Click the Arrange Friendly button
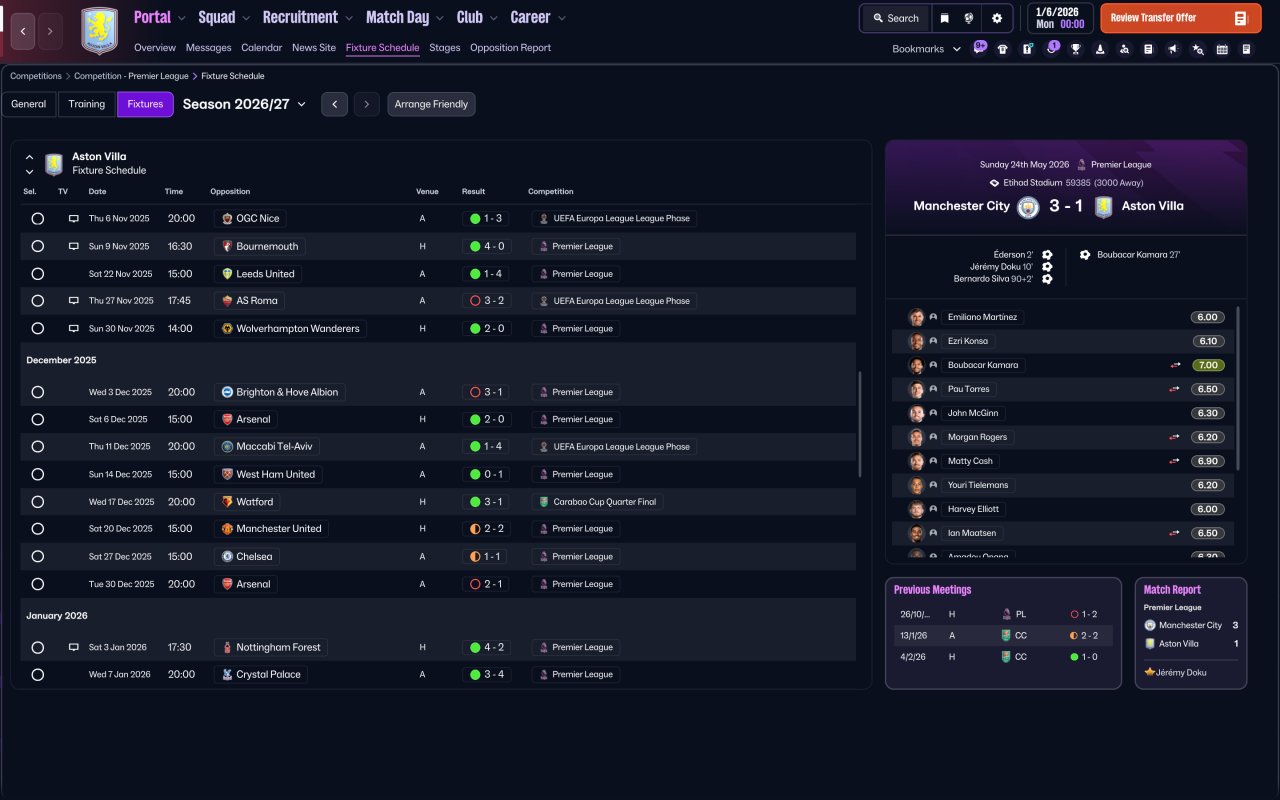Screen dimensions: 1280x800 pos(431,104)
